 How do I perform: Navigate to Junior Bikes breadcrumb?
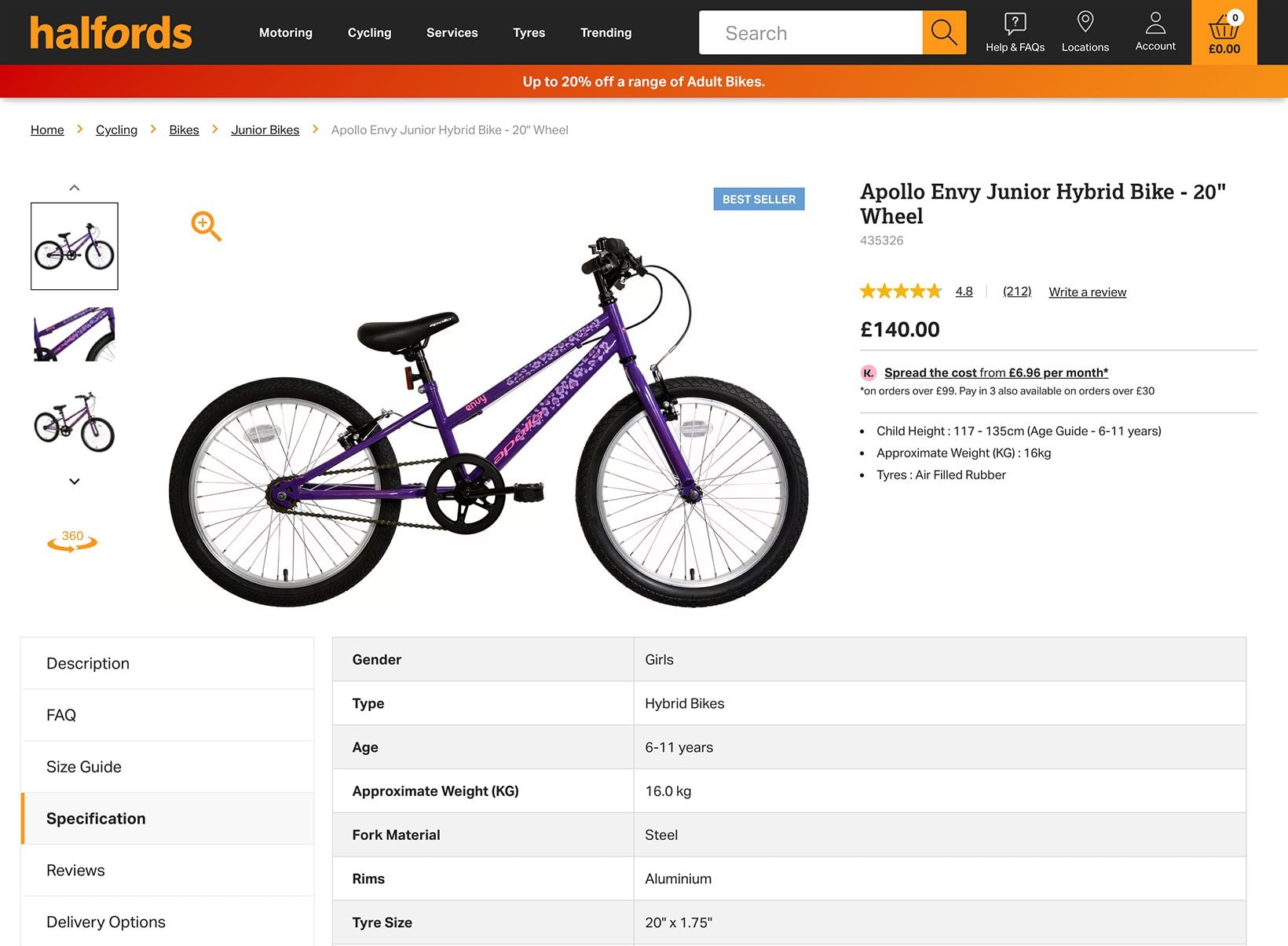click(265, 130)
